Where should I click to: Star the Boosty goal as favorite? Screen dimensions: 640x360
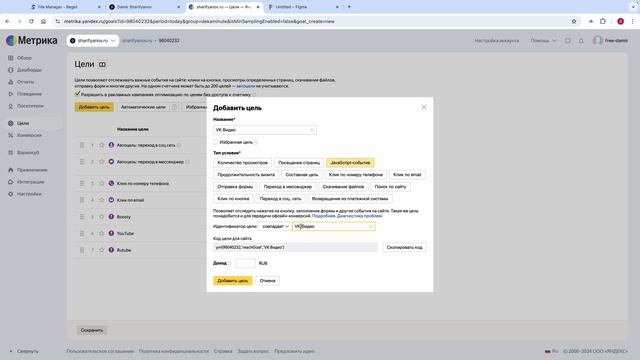tap(102, 217)
